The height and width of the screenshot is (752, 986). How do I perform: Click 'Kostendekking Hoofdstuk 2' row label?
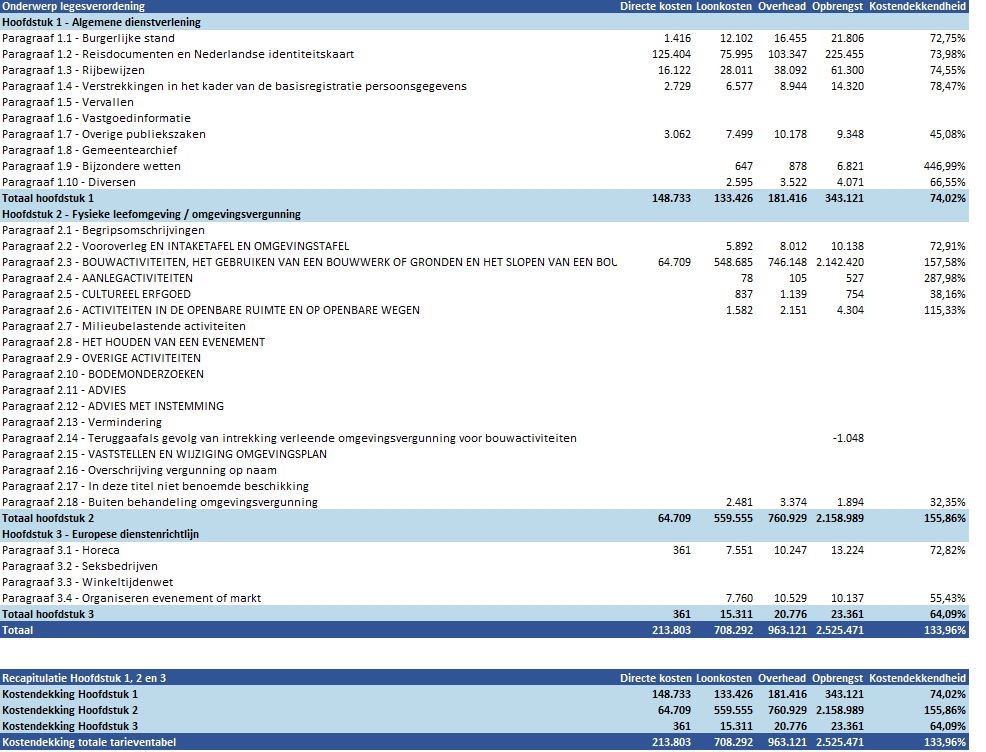(70, 710)
